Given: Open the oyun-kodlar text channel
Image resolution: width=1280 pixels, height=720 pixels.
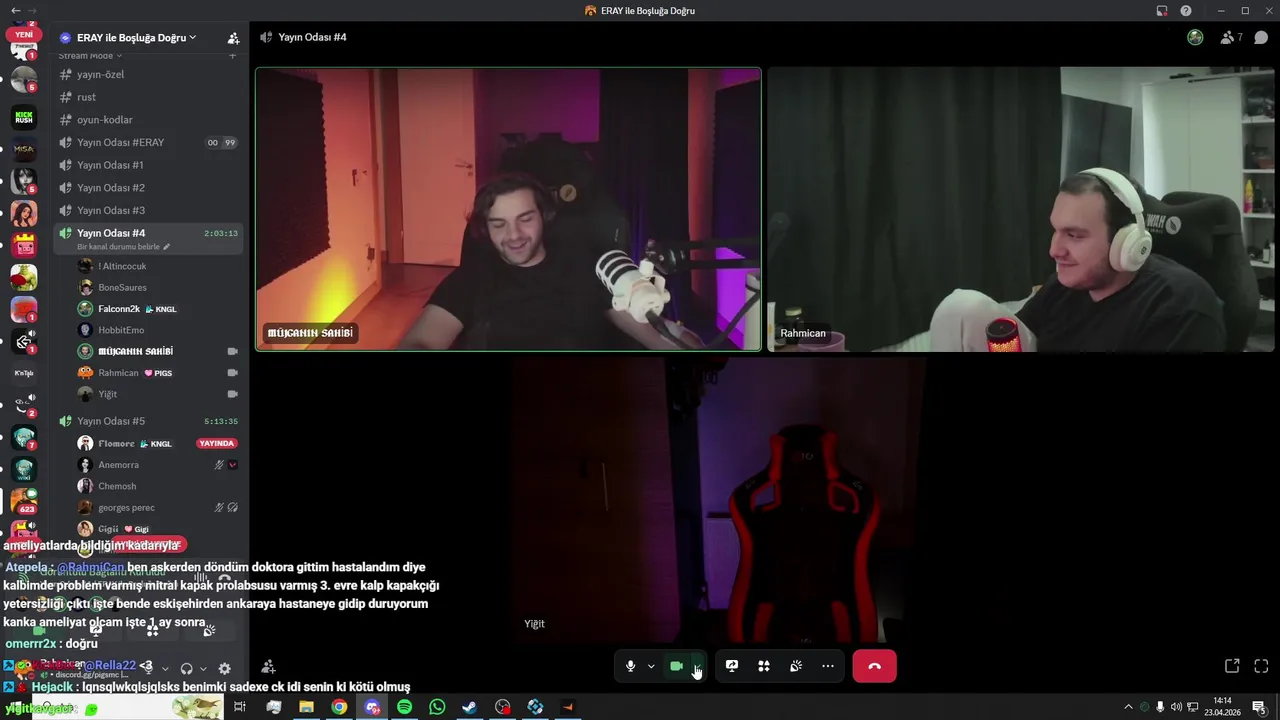Looking at the screenshot, I should point(149,120).
